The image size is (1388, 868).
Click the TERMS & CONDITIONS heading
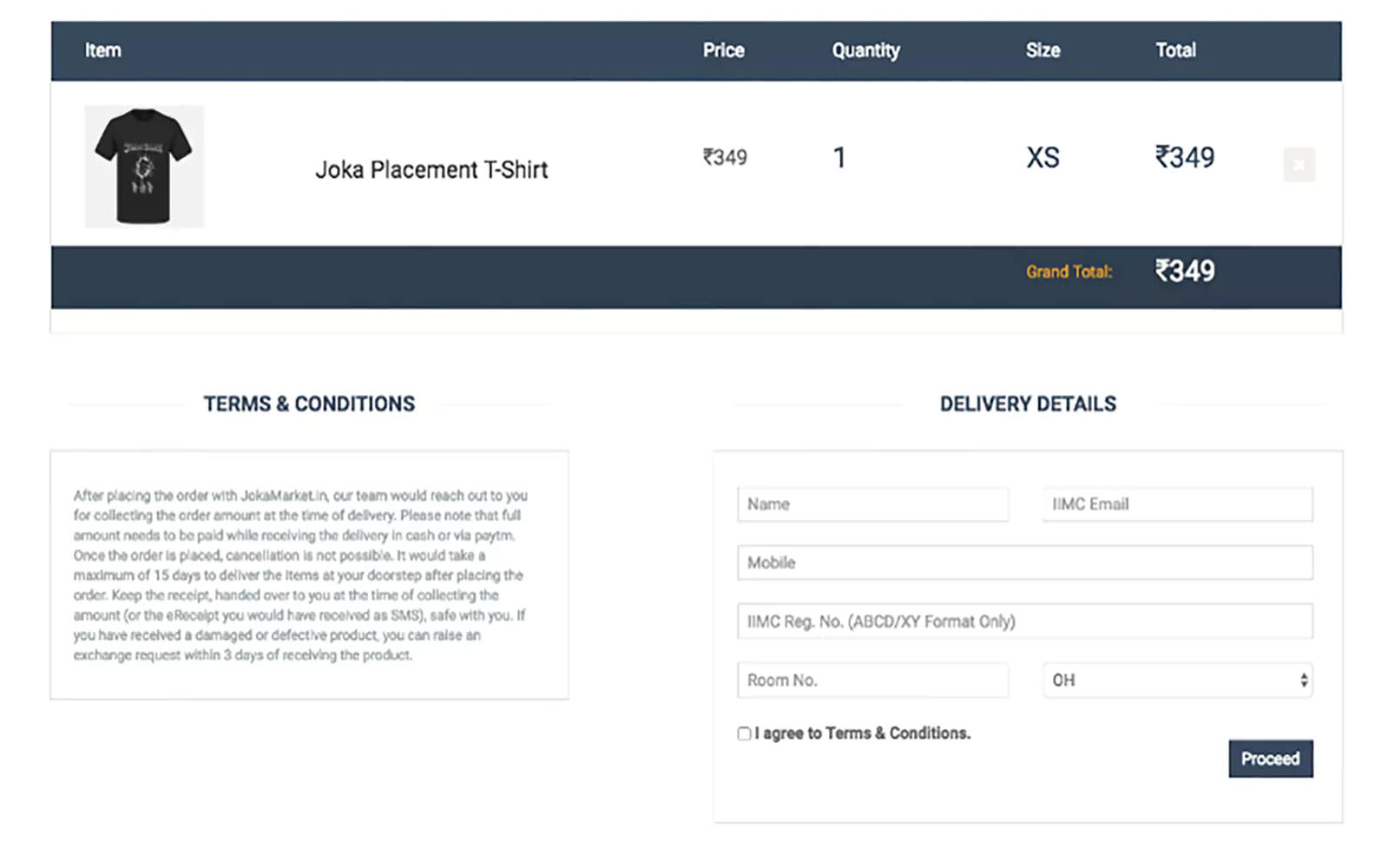point(310,404)
